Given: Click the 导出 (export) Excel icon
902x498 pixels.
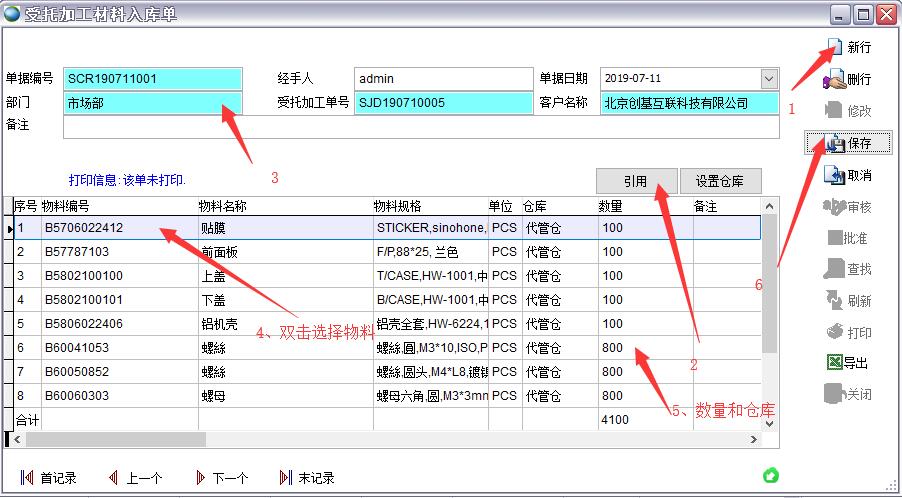Looking at the screenshot, I should (833, 363).
